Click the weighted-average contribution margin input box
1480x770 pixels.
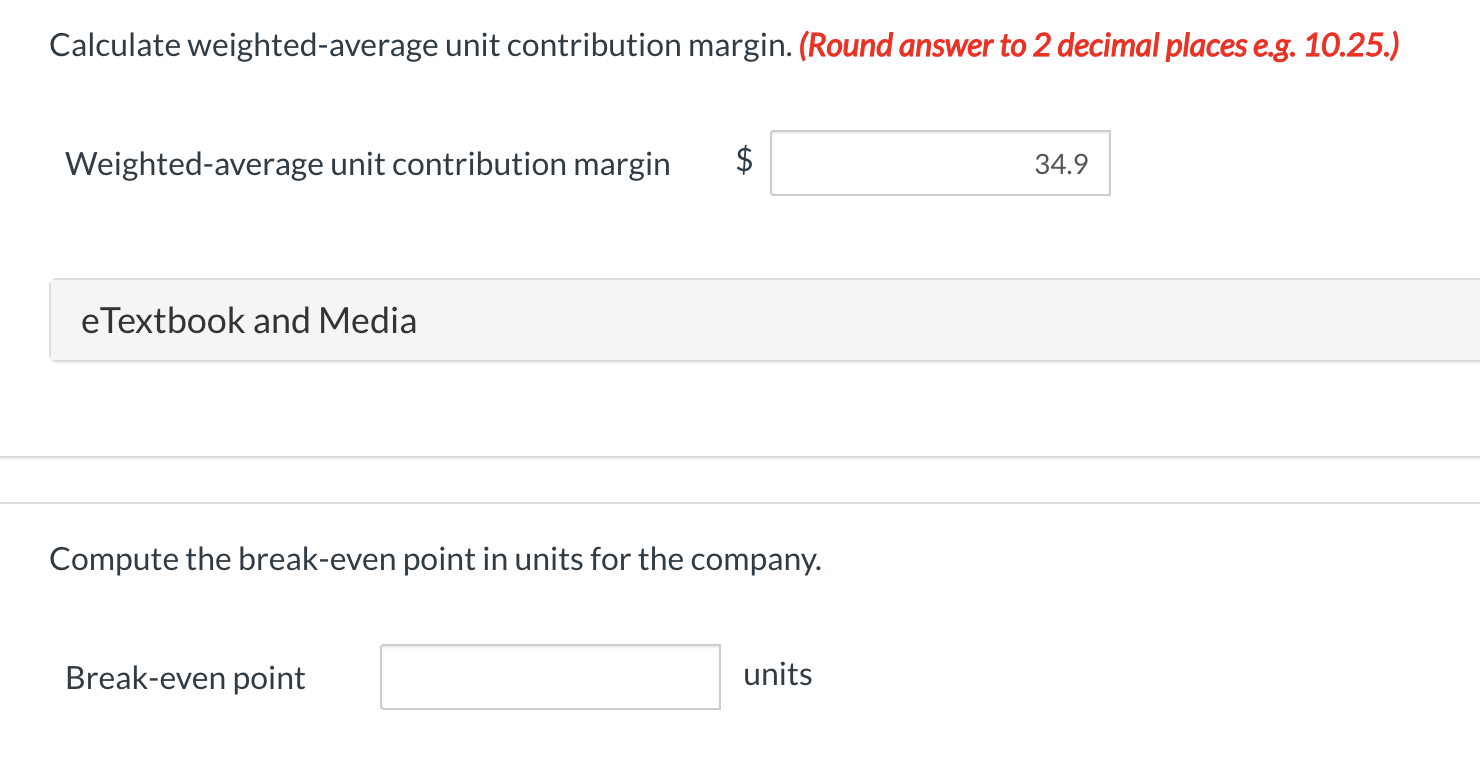(939, 163)
